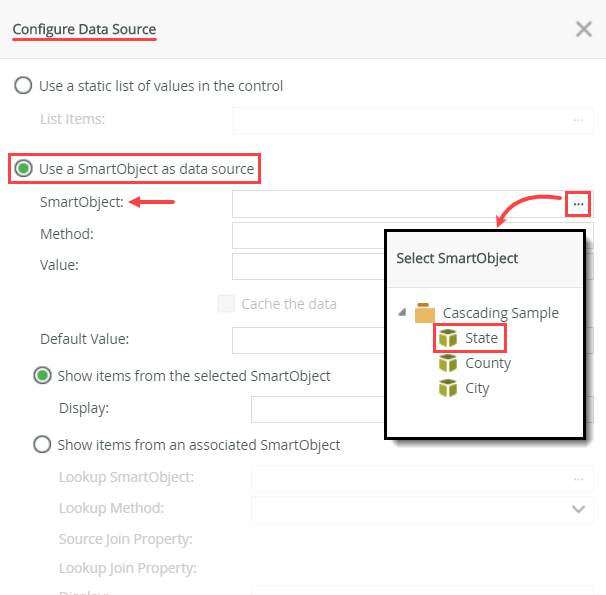This screenshot has width=606, height=595.
Task: Select Show items from the selected SmartObject
Action: pos(43,376)
